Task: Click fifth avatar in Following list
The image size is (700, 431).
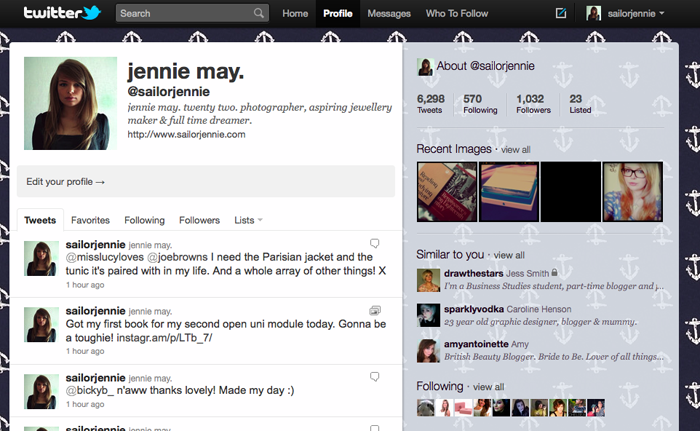Action: [x=501, y=408]
